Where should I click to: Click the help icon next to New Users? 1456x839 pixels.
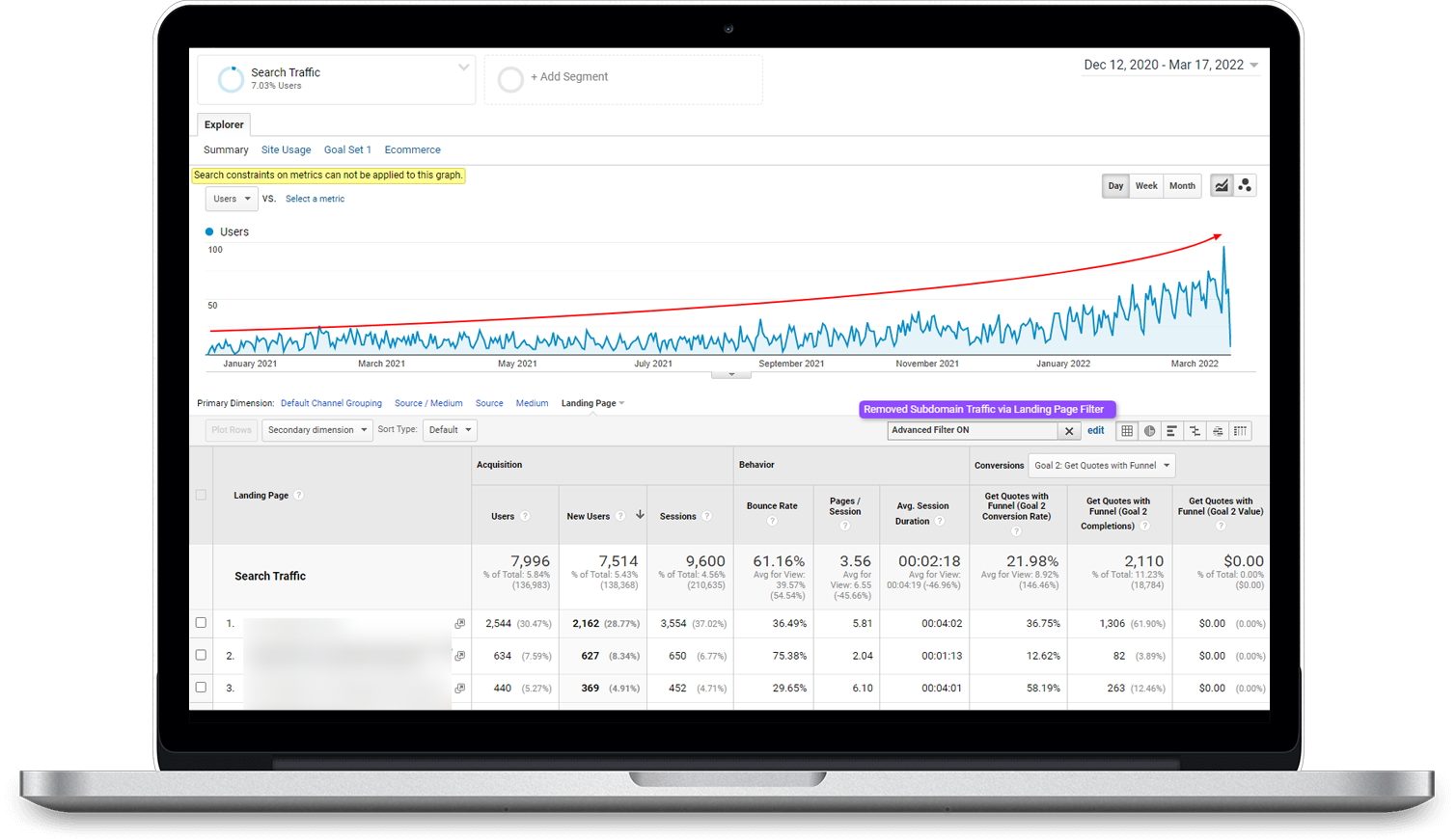point(620,516)
